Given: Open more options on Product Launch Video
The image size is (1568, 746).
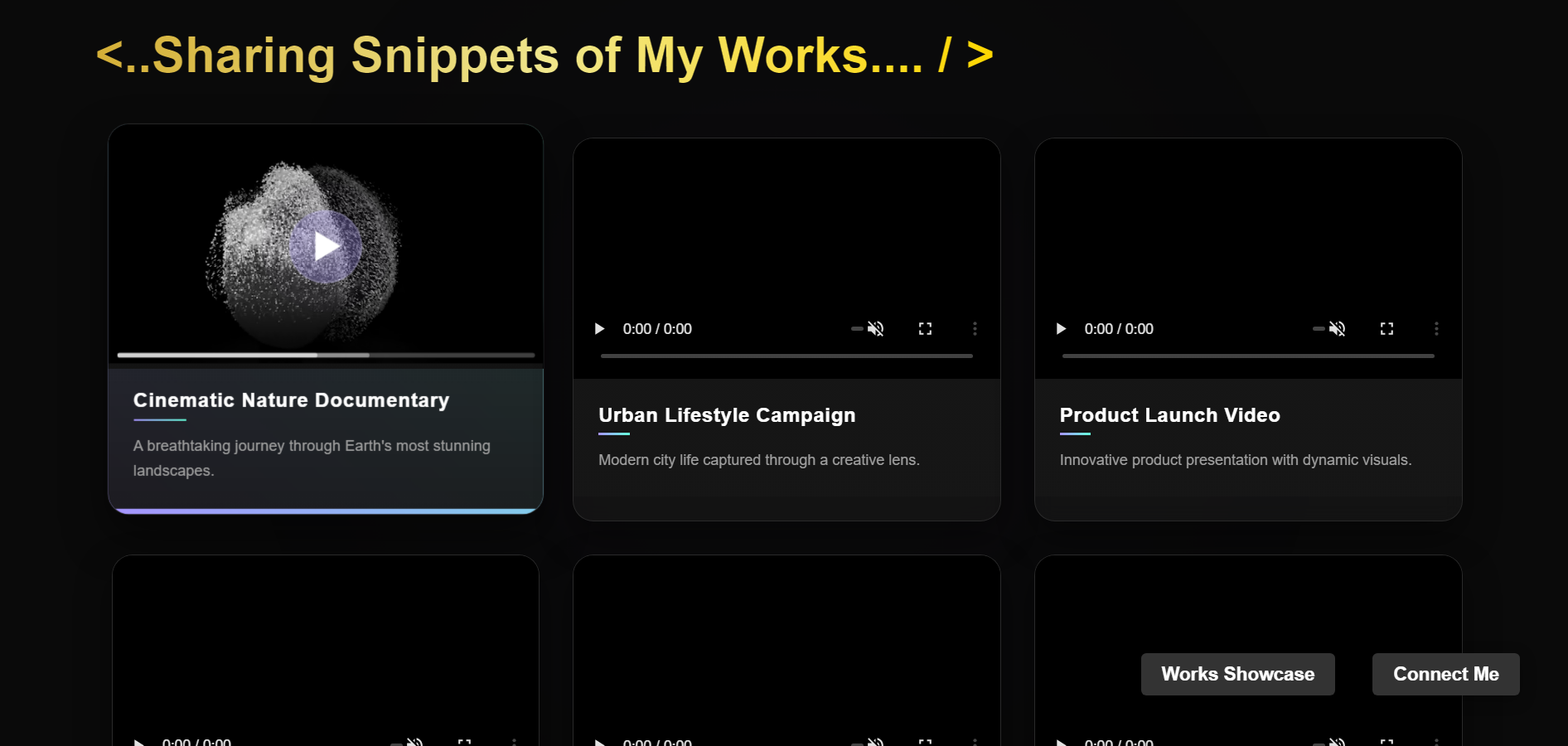Looking at the screenshot, I should tap(1436, 329).
